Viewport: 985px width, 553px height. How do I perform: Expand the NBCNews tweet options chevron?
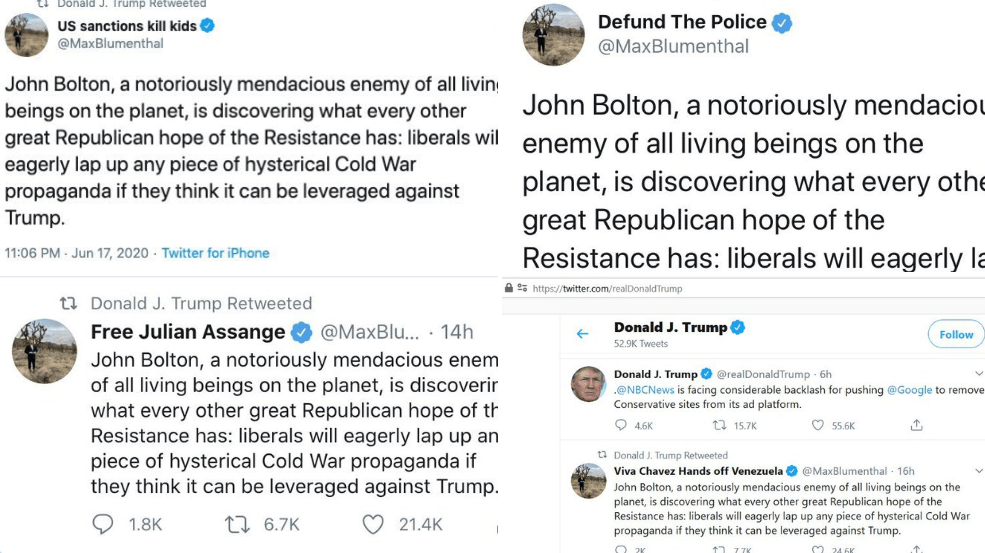(978, 374)
